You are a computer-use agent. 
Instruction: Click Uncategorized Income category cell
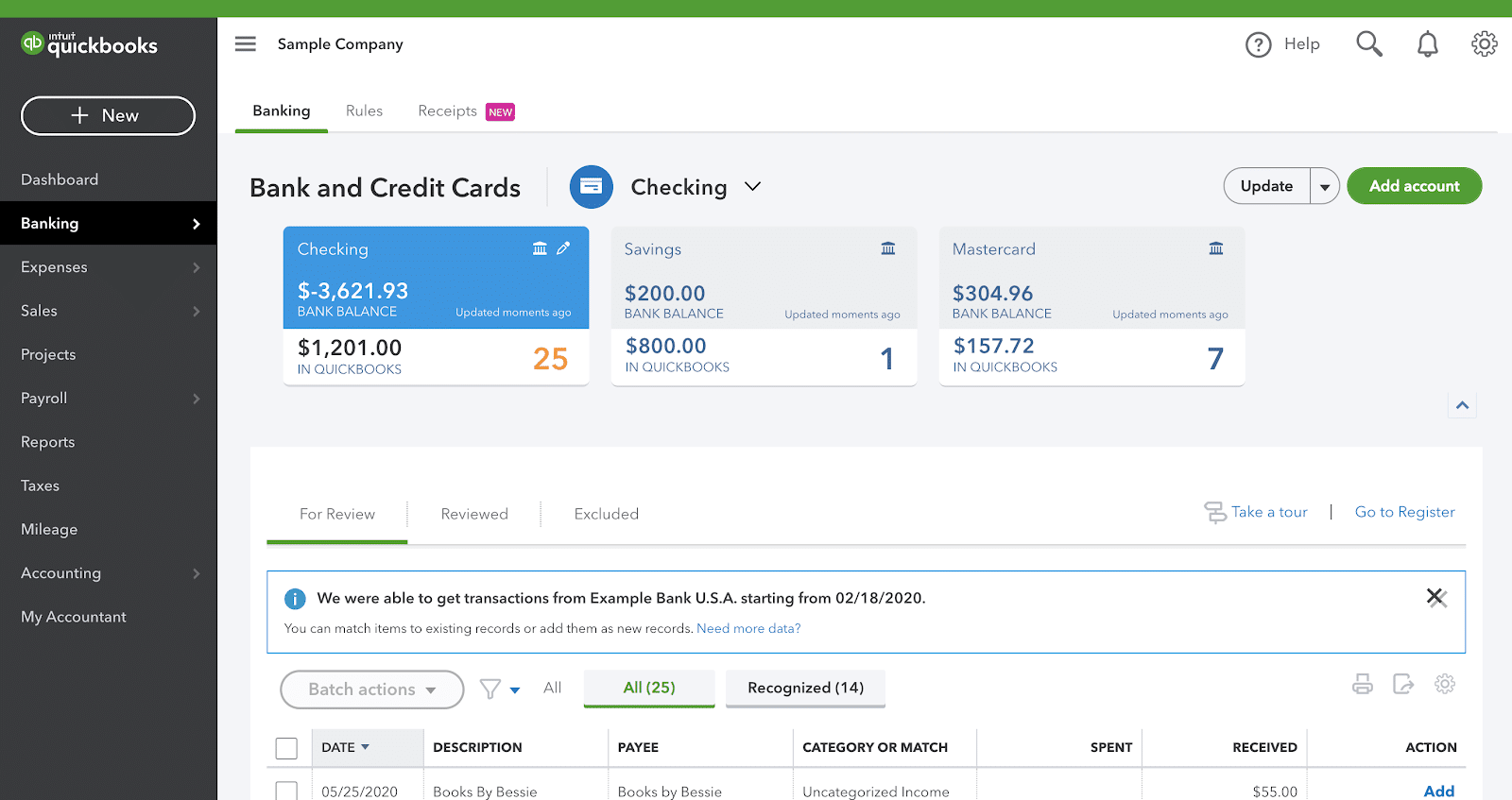tap(876, 791)
